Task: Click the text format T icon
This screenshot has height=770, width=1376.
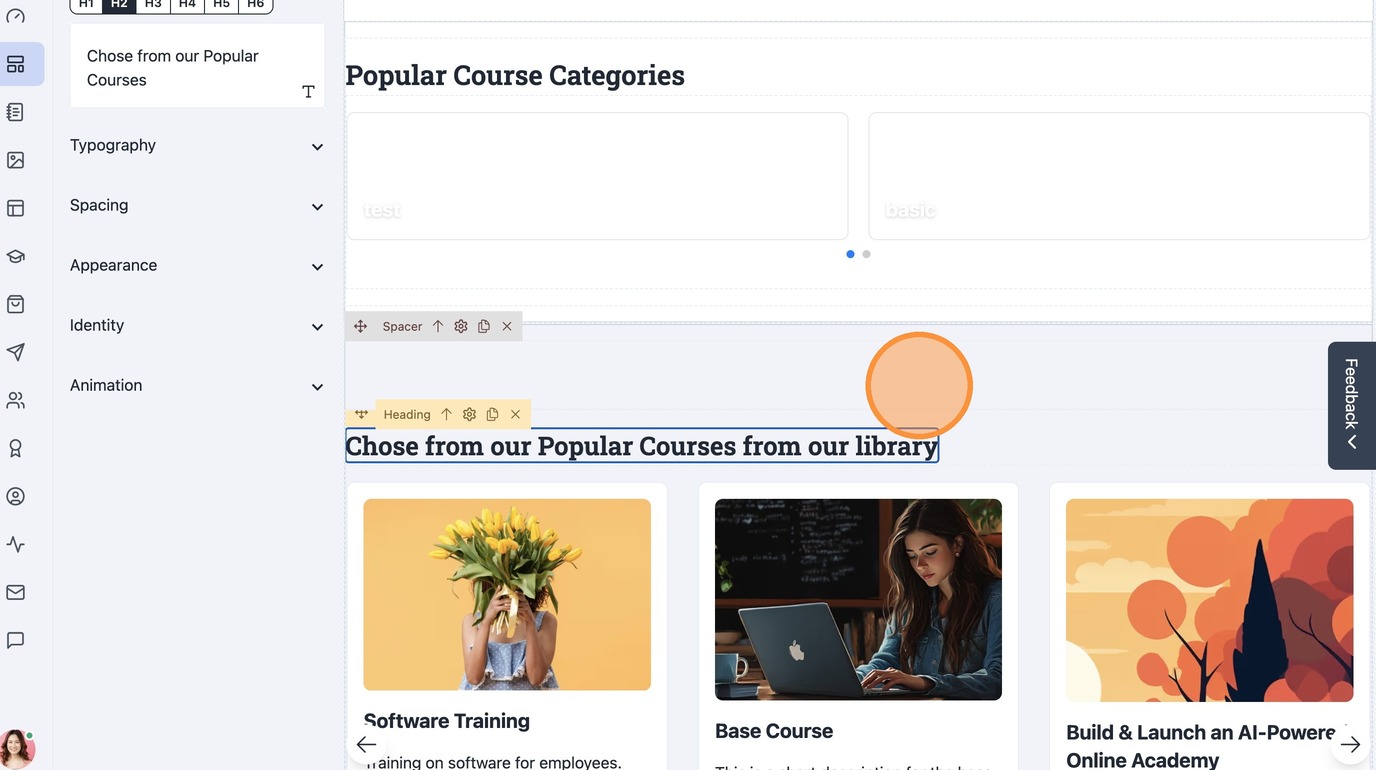Action: pyautogui.click(x=308, y=92)
